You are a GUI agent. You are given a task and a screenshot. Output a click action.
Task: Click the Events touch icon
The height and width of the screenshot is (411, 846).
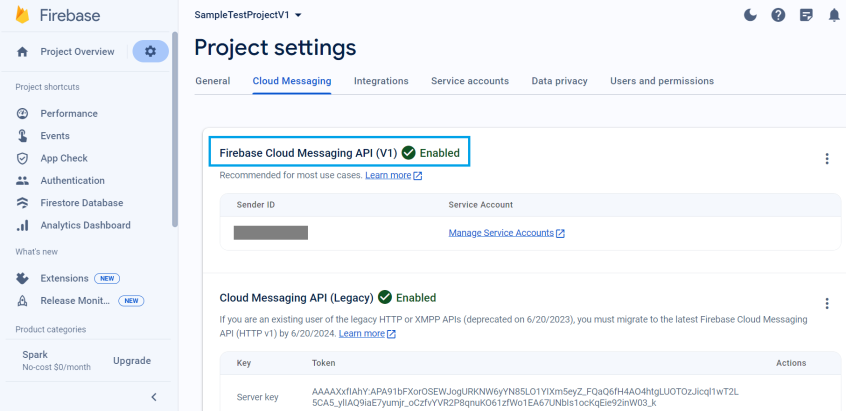[x=22, y=136]
